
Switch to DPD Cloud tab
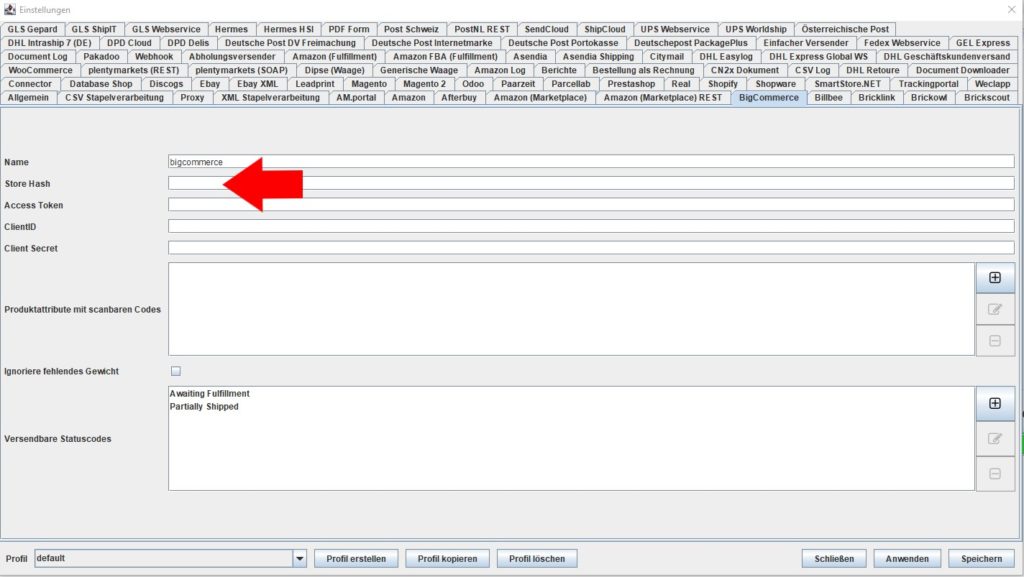tap(129, 43)
